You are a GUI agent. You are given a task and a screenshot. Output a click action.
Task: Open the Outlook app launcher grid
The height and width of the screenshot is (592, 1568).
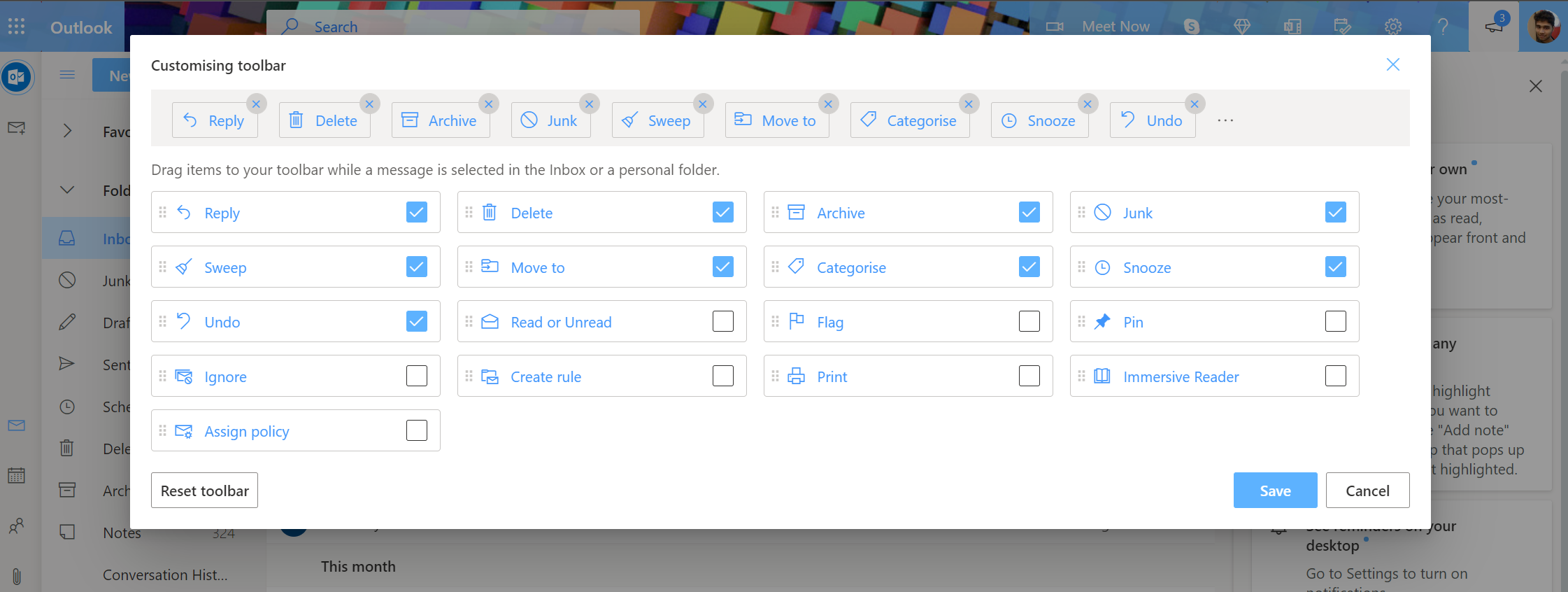[17, 27]
